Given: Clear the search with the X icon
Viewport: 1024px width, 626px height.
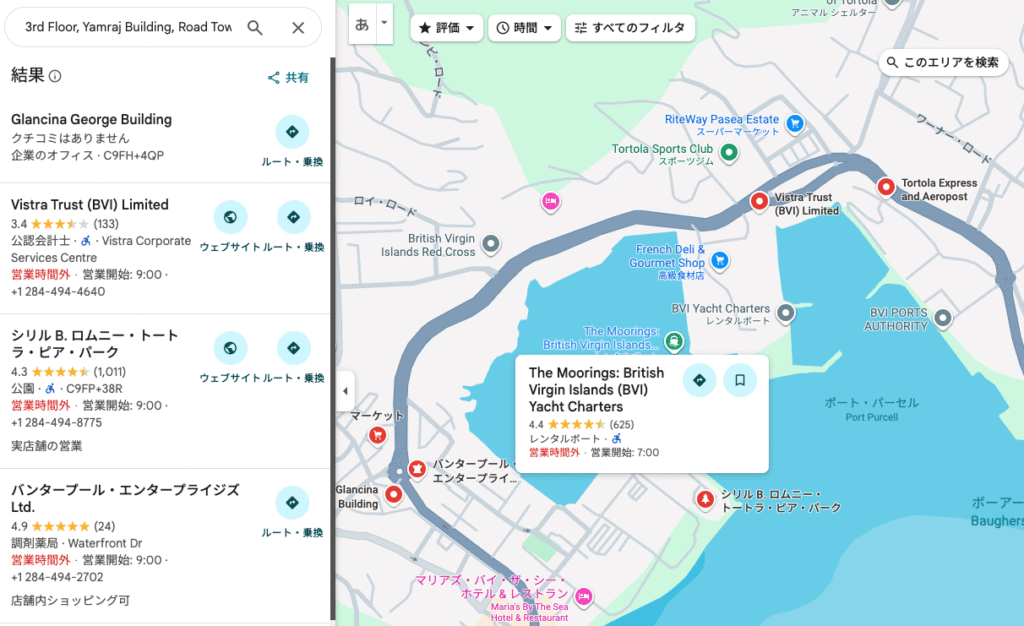Looking at the screenshot, I should 298,28.
